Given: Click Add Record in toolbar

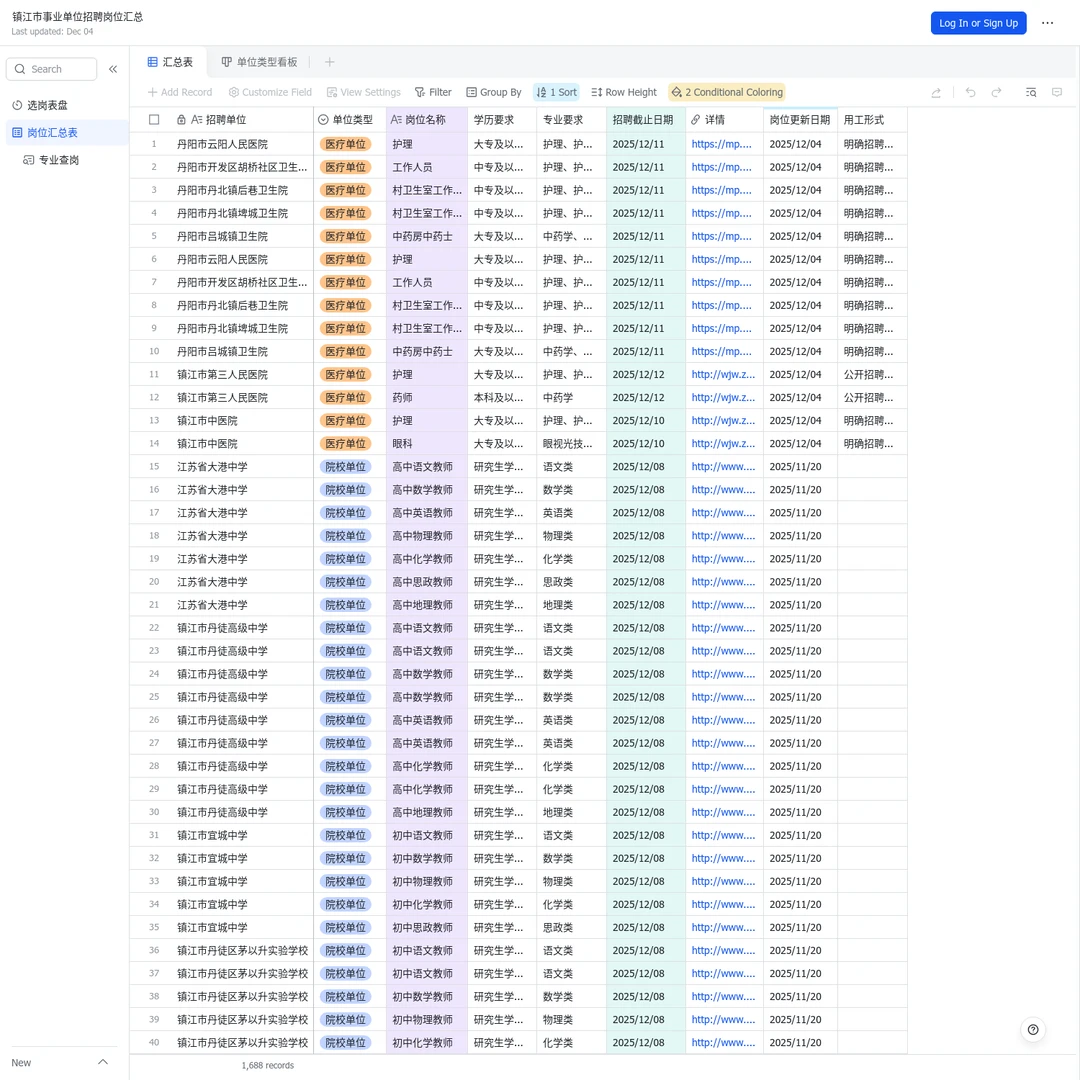Looking at the screenshot, I should click(x=180, y=92).
